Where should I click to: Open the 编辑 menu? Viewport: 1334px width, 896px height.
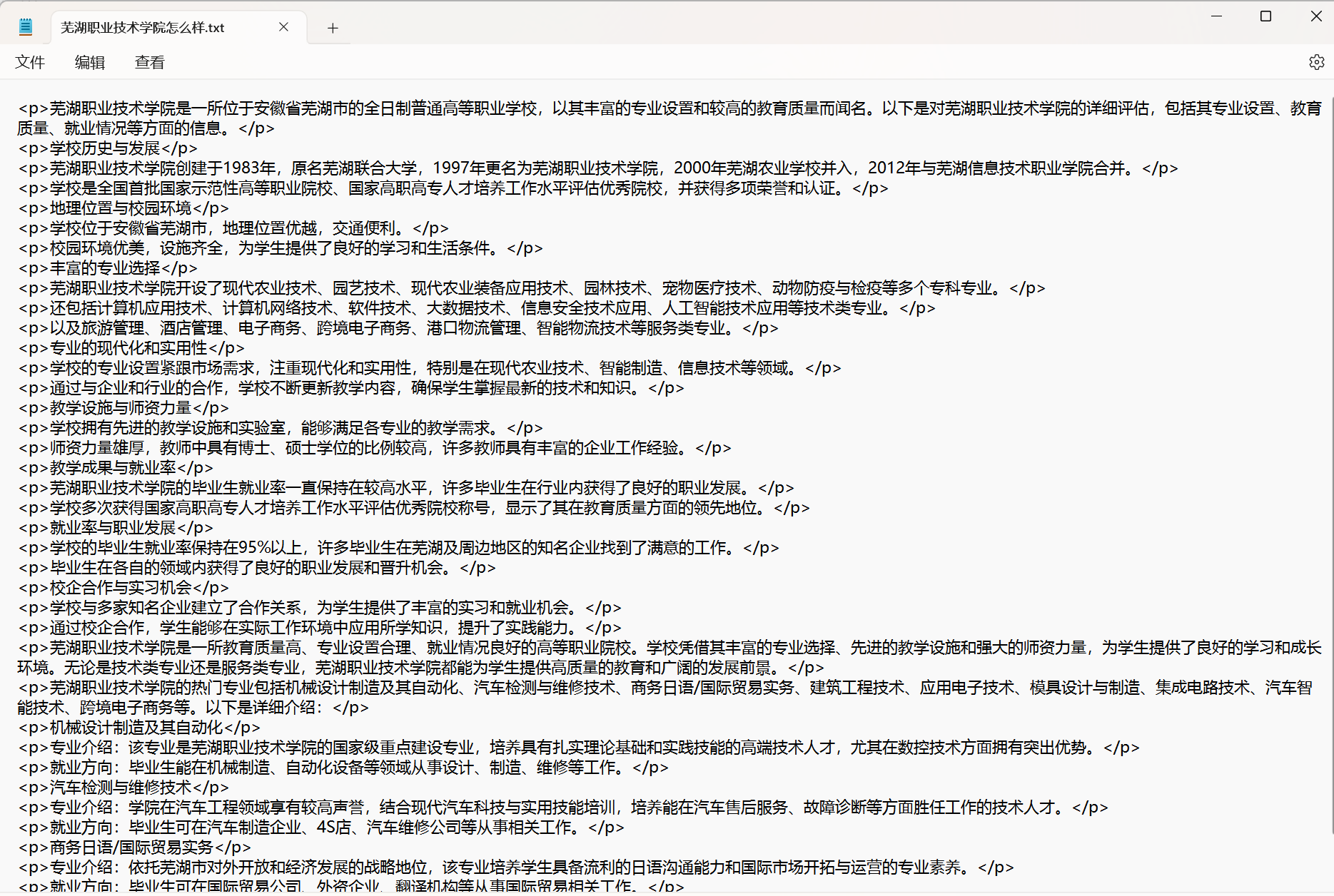(x=90, y=62)
